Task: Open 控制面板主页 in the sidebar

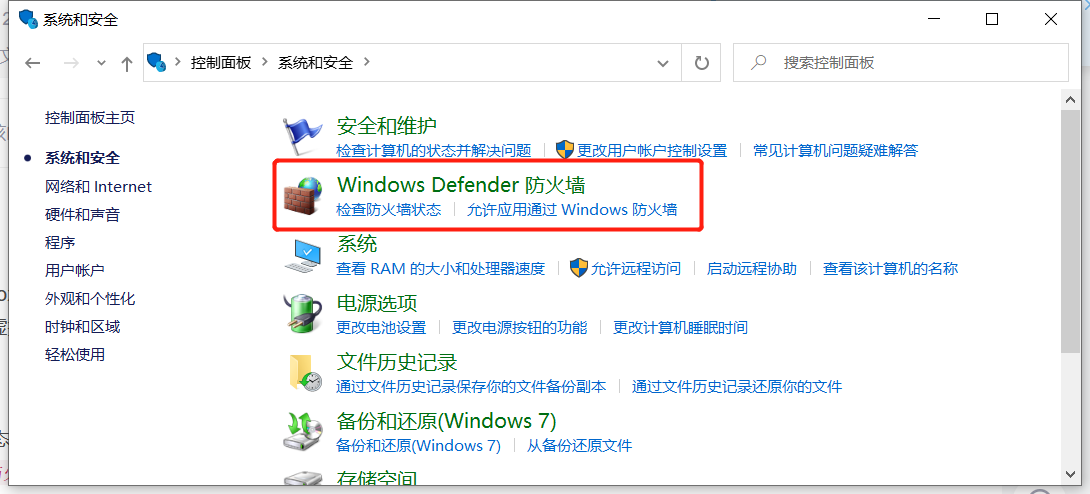Action: [x=90, y=117]
